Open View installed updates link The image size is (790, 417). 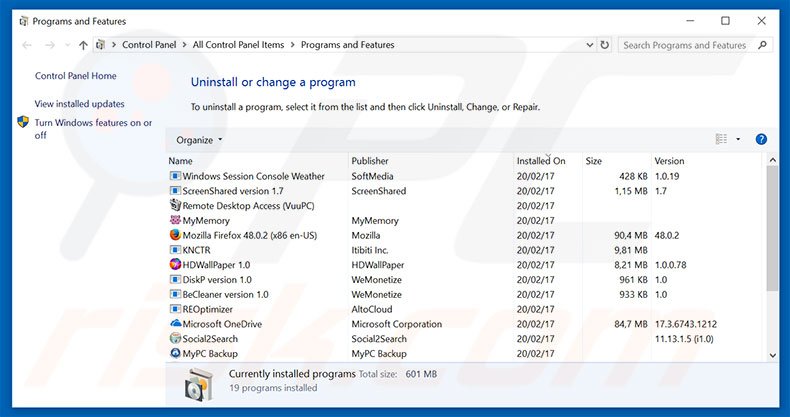[80, 104]
